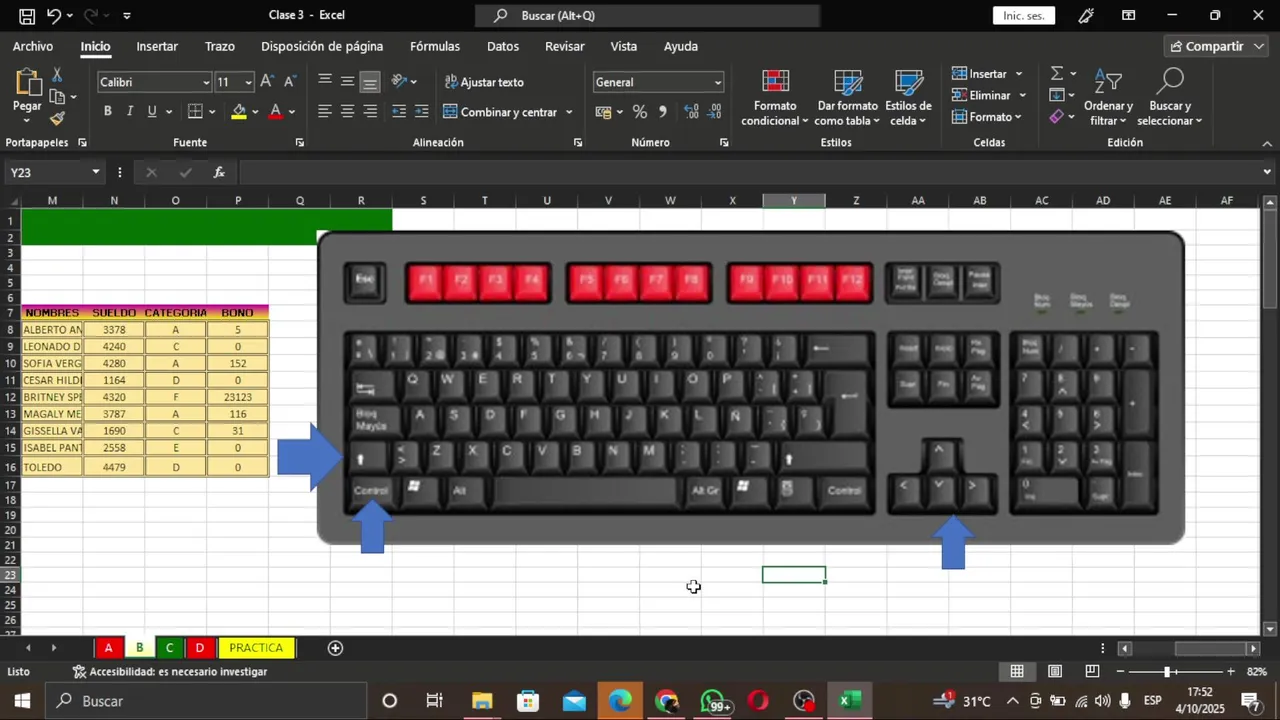1280x720 pixels.
Task: Click Increase decimal places icon
Action: click(692, 112)
